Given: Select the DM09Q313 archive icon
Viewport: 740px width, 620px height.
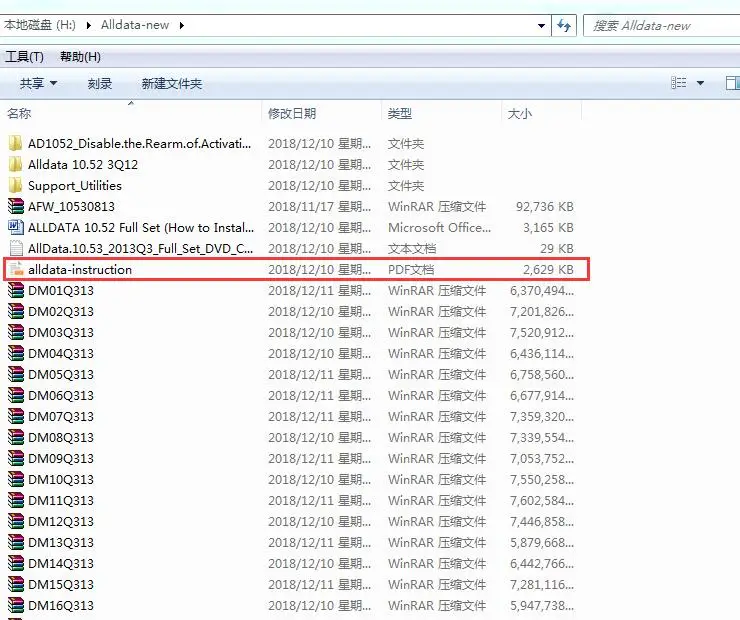Looking at the screenshot, I should tap(16, 458).
